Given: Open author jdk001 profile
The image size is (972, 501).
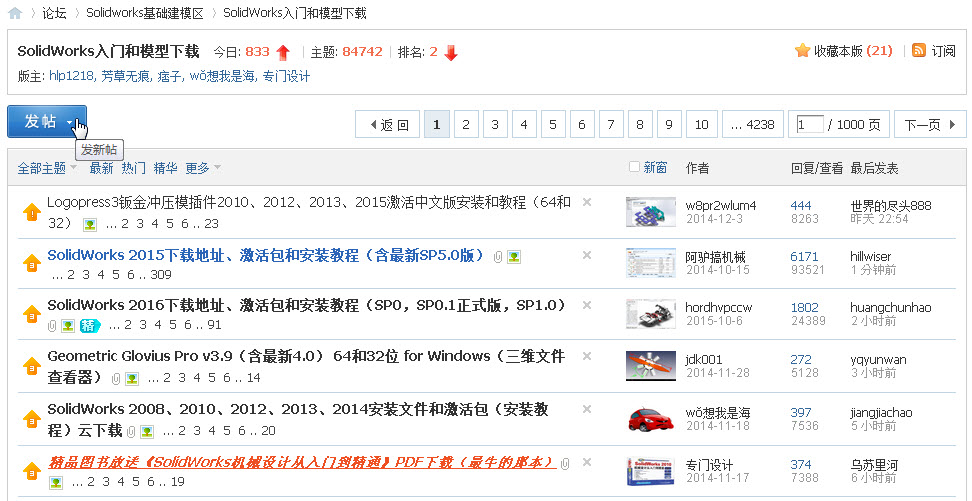Looking at the screenshot, I should pos(704,359).
